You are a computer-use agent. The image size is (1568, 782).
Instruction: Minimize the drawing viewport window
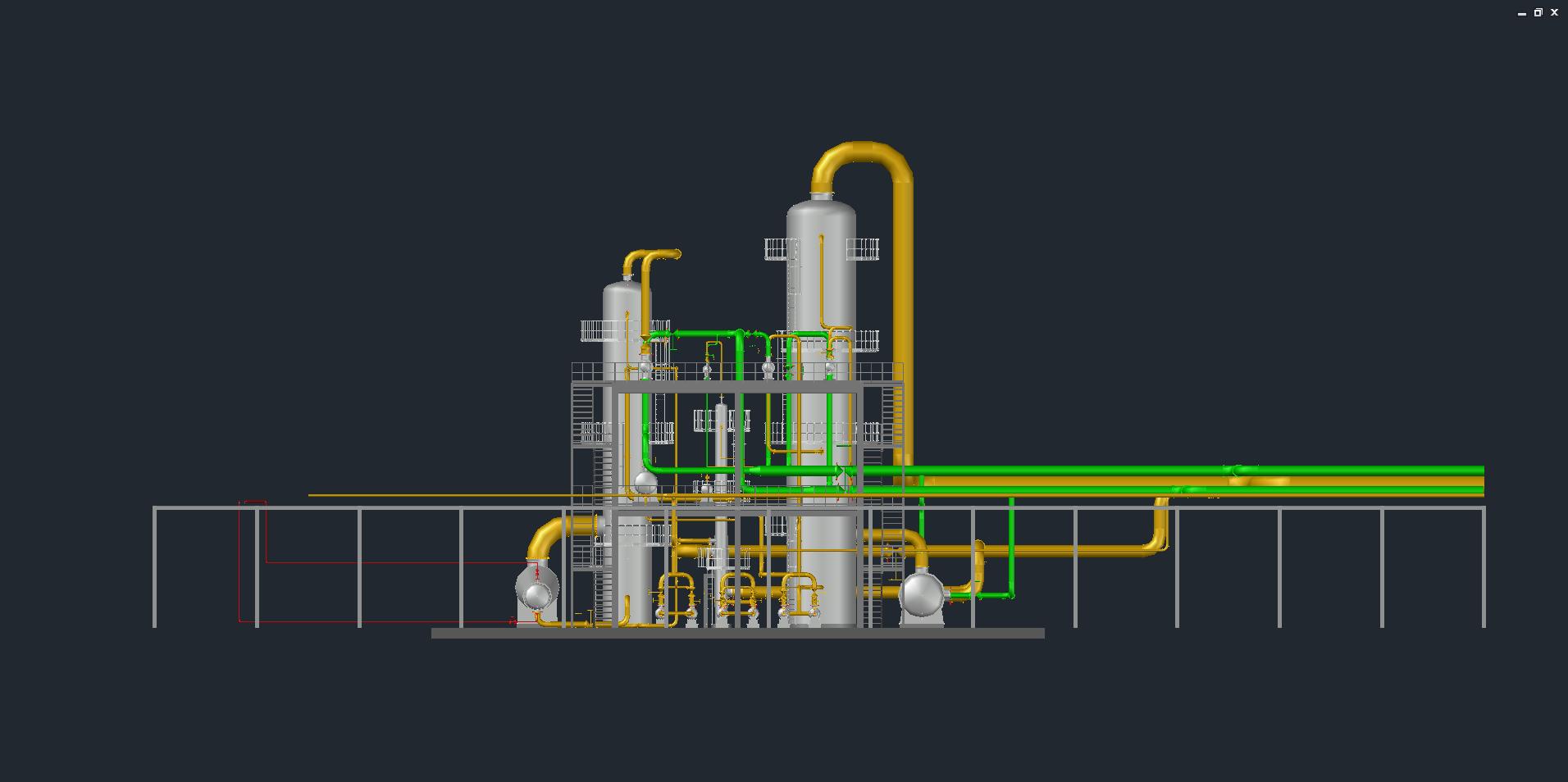1522,13
